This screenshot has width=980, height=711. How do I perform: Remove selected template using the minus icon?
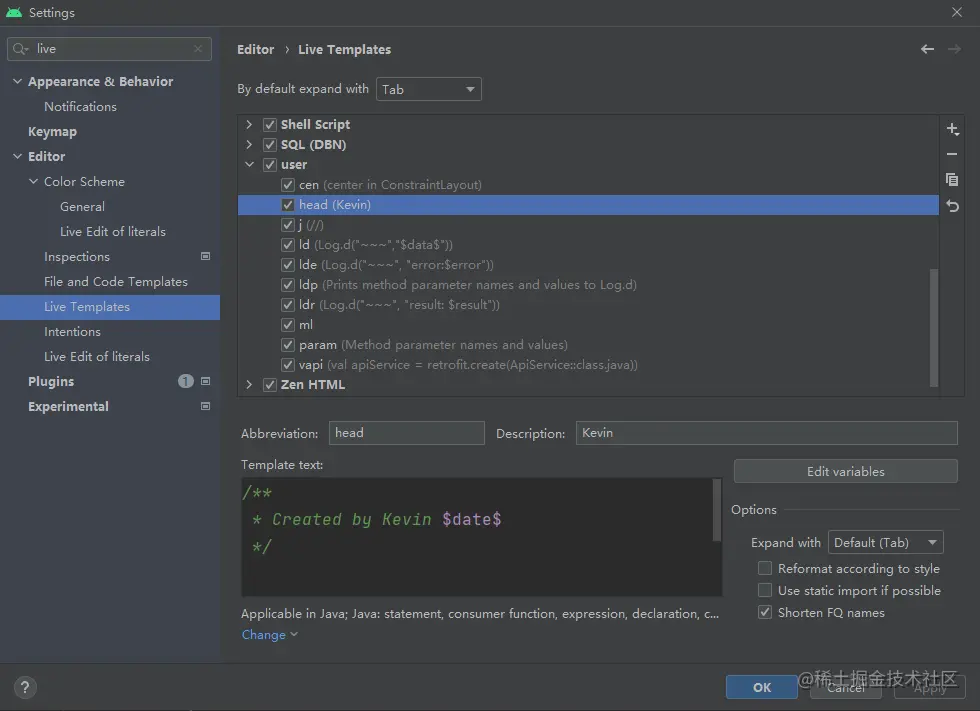coord(952,154)
